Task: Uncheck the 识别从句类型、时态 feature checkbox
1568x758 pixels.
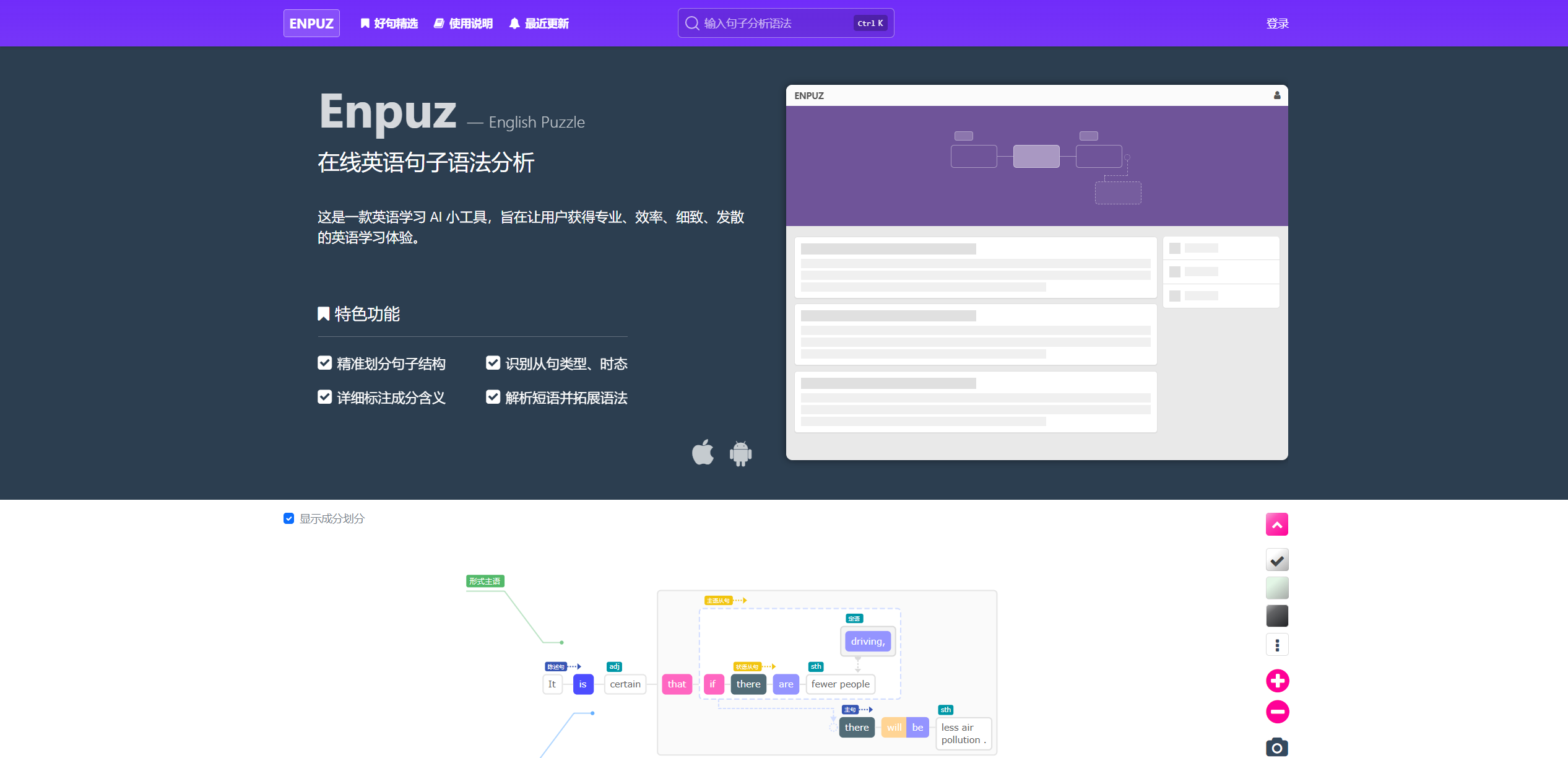Action: point(493,362)
